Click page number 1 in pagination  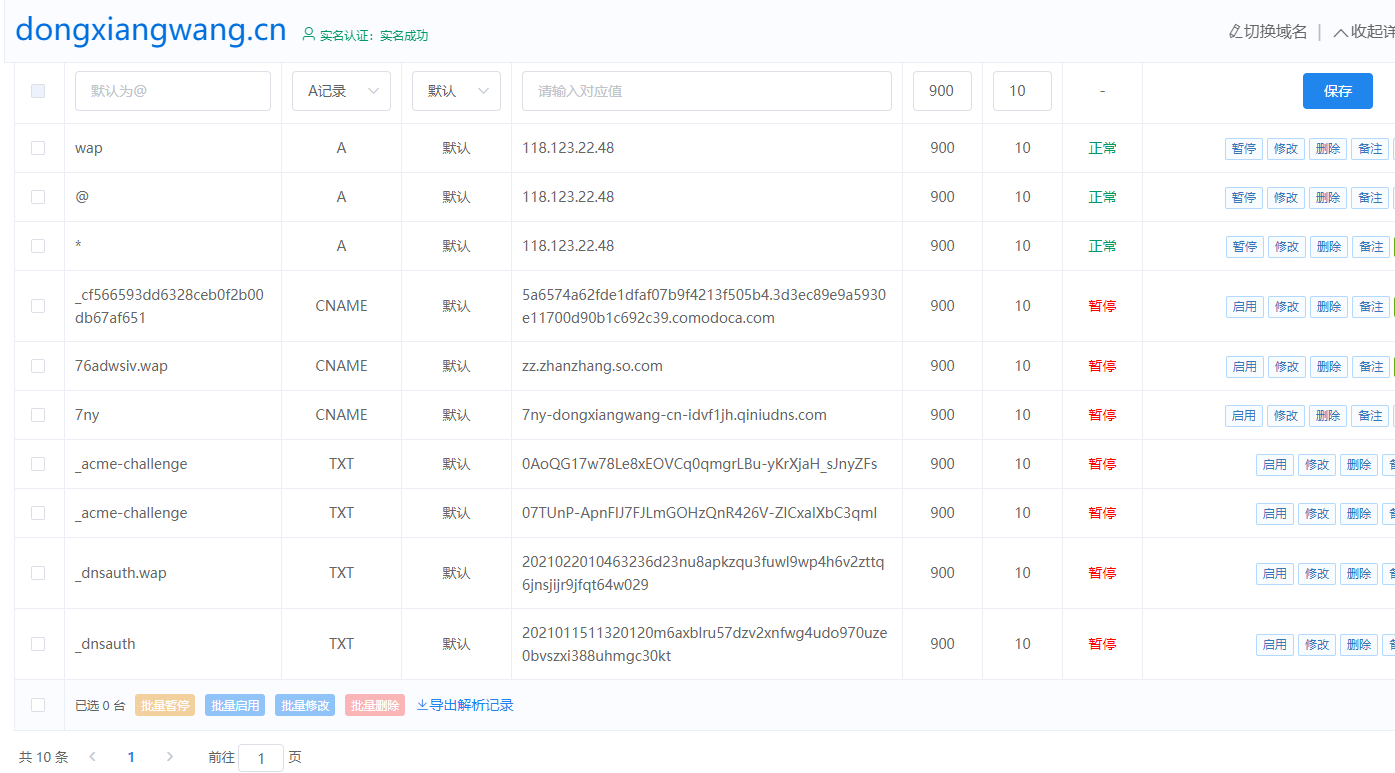tap(131, 757)
